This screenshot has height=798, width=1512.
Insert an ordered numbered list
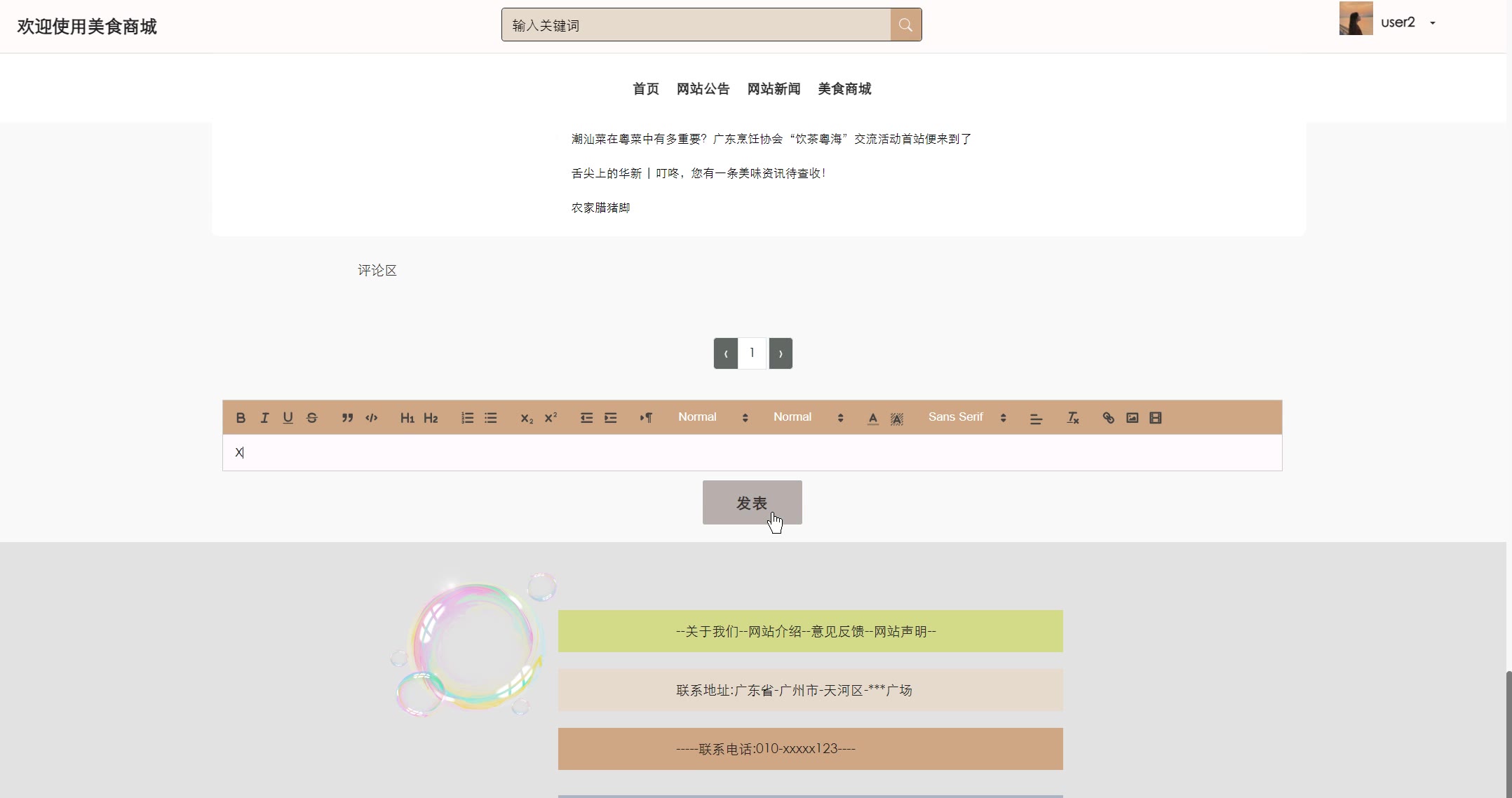[467, 418]
